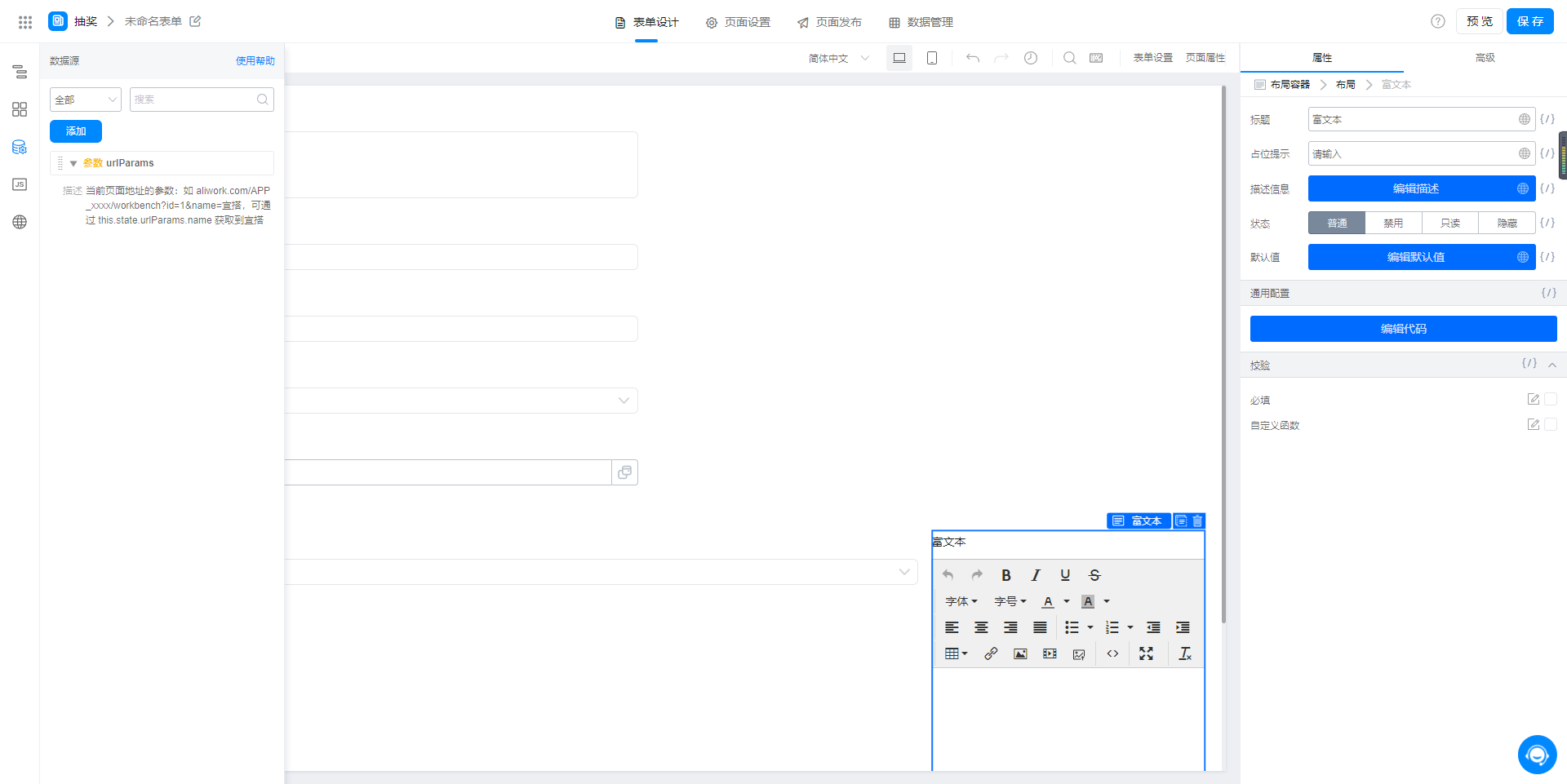The width and height of the screenshot is (1567, 784).
Task: Collapse the urlParams tree item
Action: click(73, 163)
